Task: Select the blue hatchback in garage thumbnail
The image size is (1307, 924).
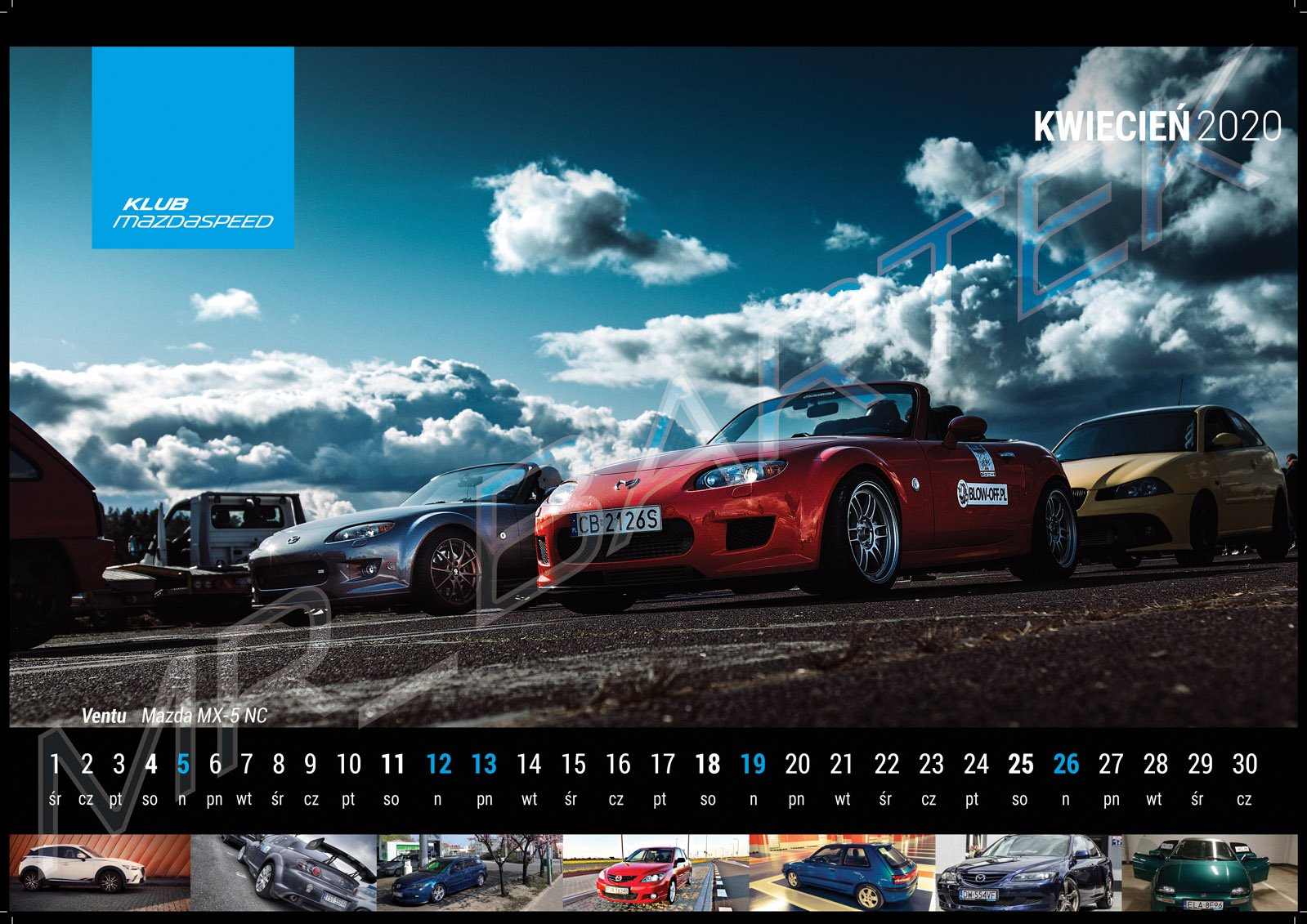Action: (x=842, y=872)
